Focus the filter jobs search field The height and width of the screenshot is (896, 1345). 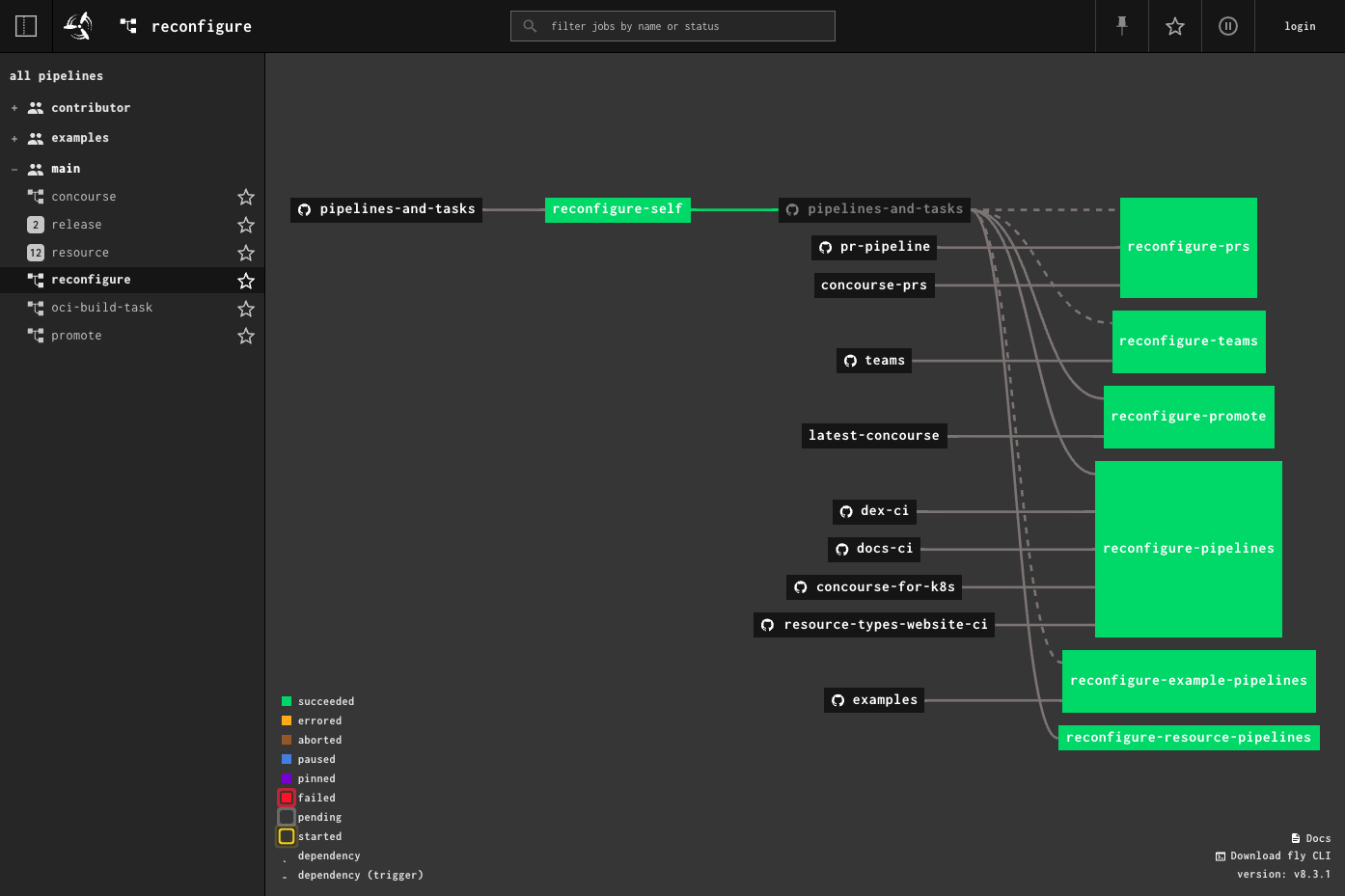672,26
